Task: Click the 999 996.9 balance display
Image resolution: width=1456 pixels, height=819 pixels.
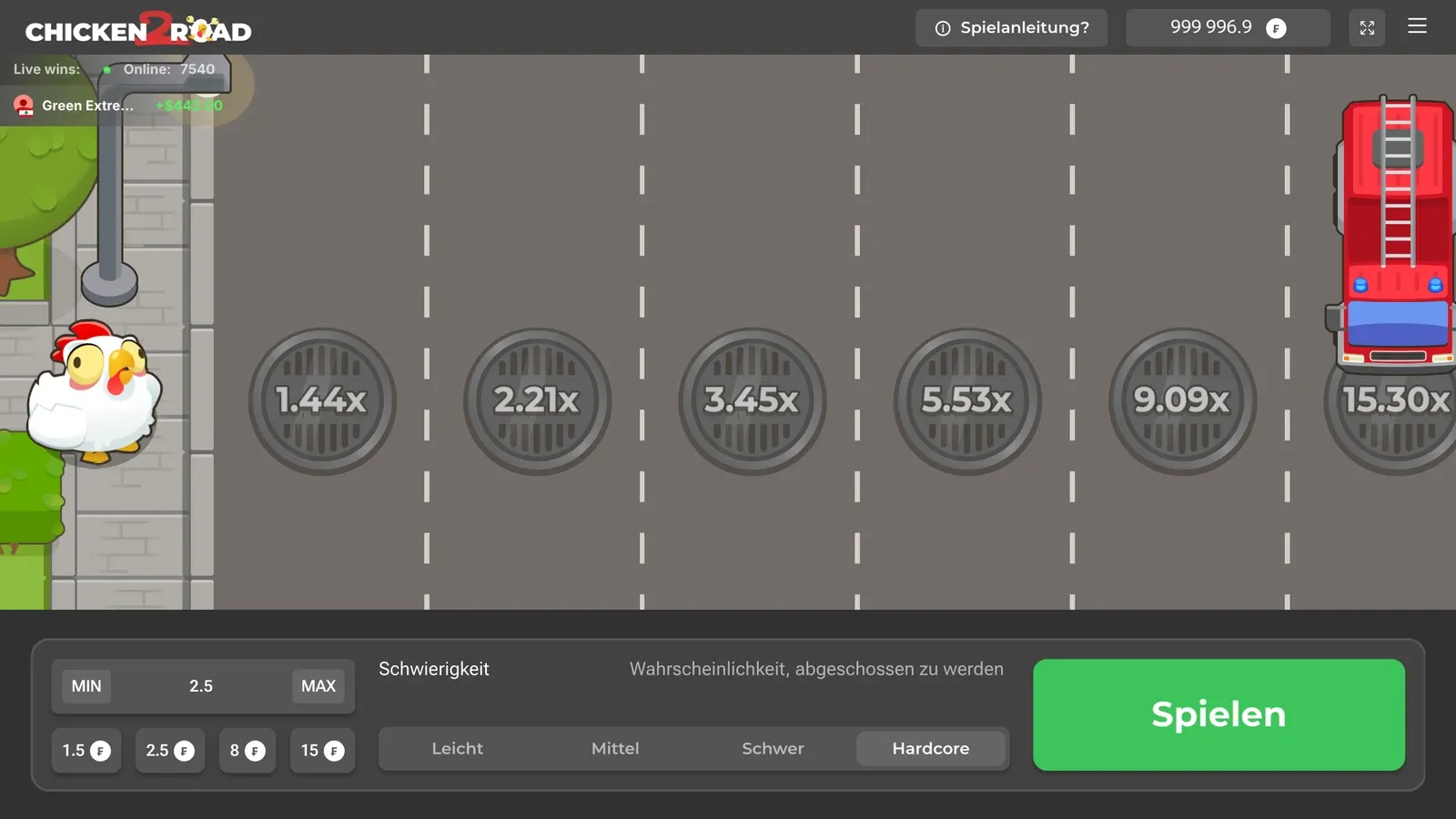Action: [x=1228, y=28]
